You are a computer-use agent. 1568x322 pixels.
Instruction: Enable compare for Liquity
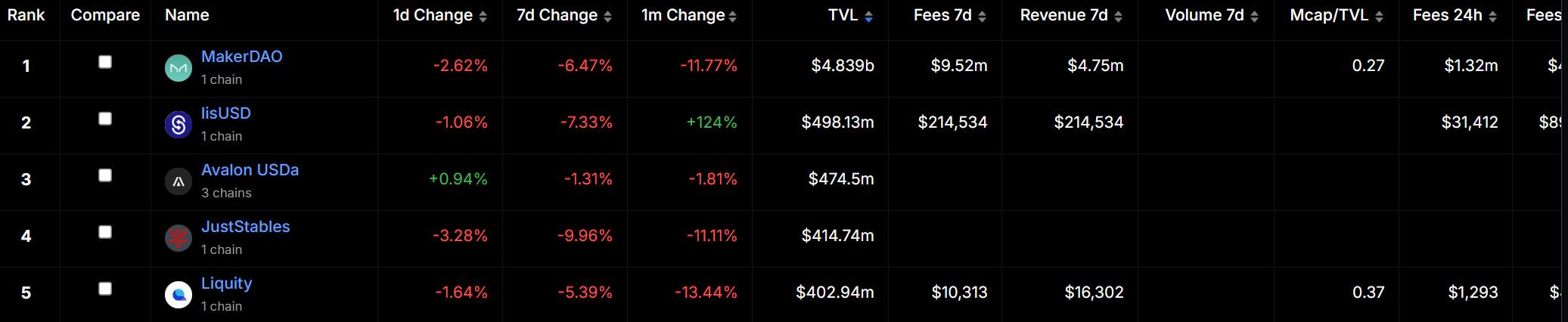[x=105, y=289]
